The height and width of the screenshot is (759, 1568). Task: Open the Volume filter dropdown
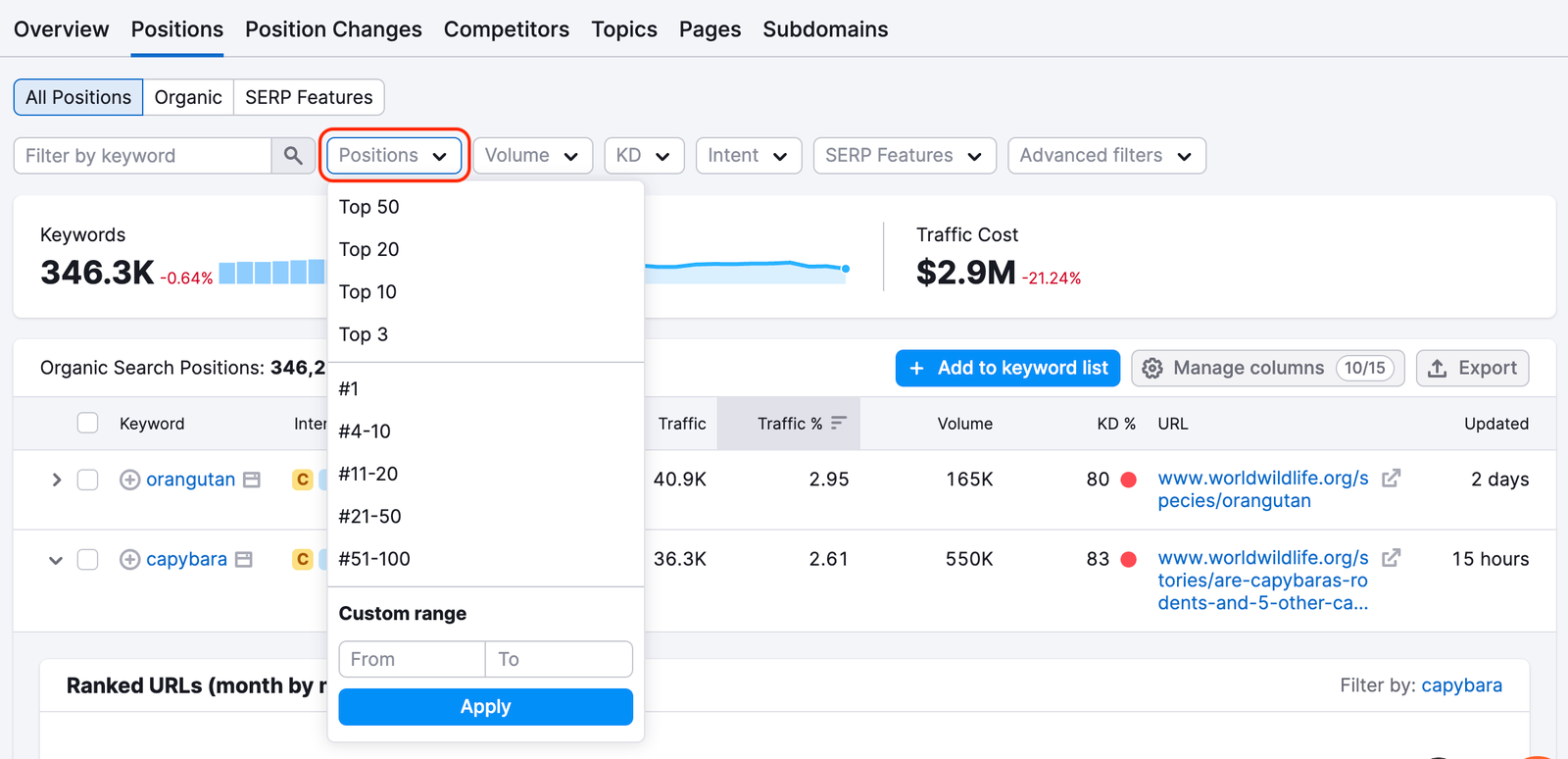[532, 156]
